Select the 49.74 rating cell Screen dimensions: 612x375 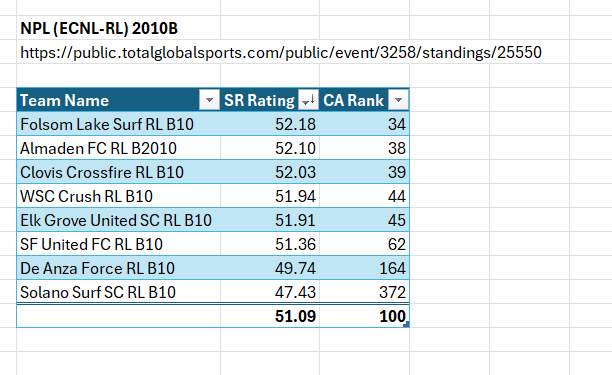pyautogui.click(x=270, y=268)
